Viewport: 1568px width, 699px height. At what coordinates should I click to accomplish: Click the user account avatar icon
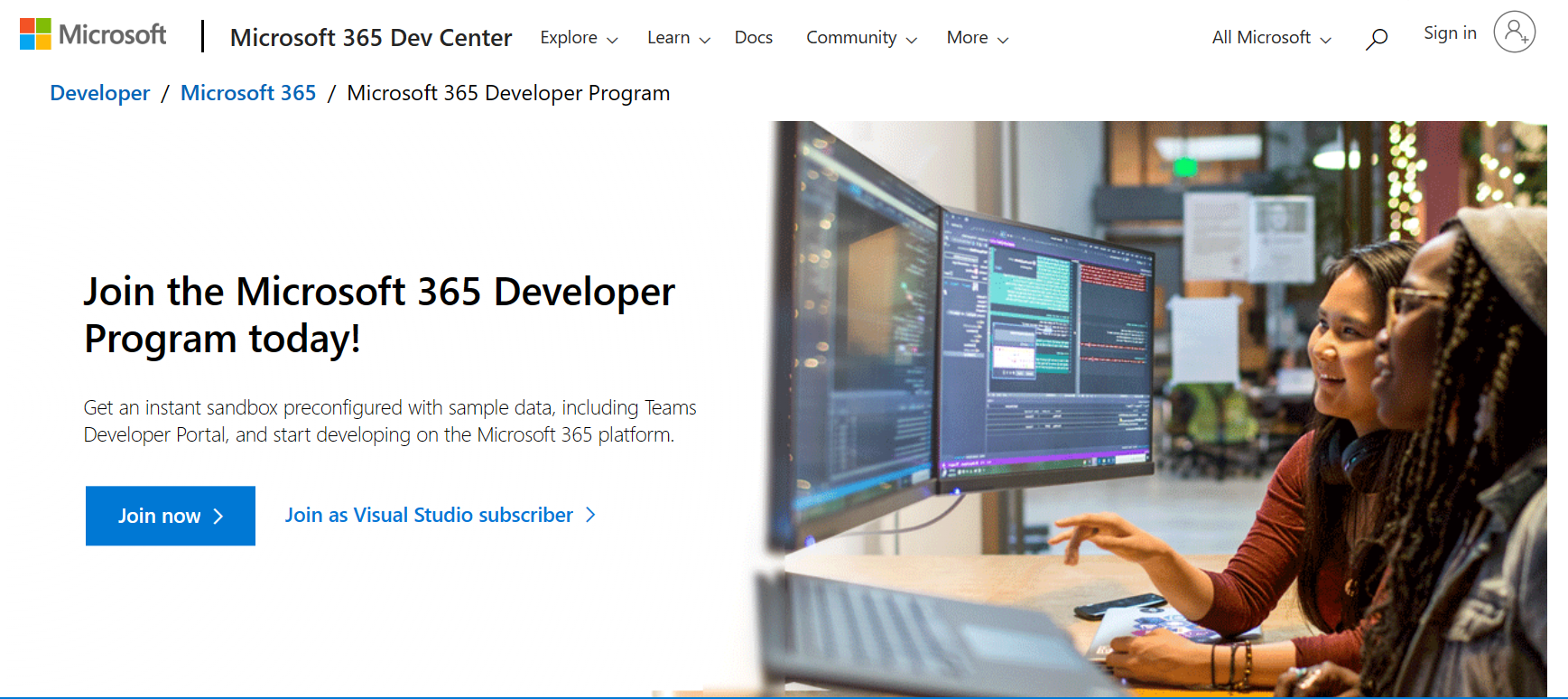pos(1514,33)
